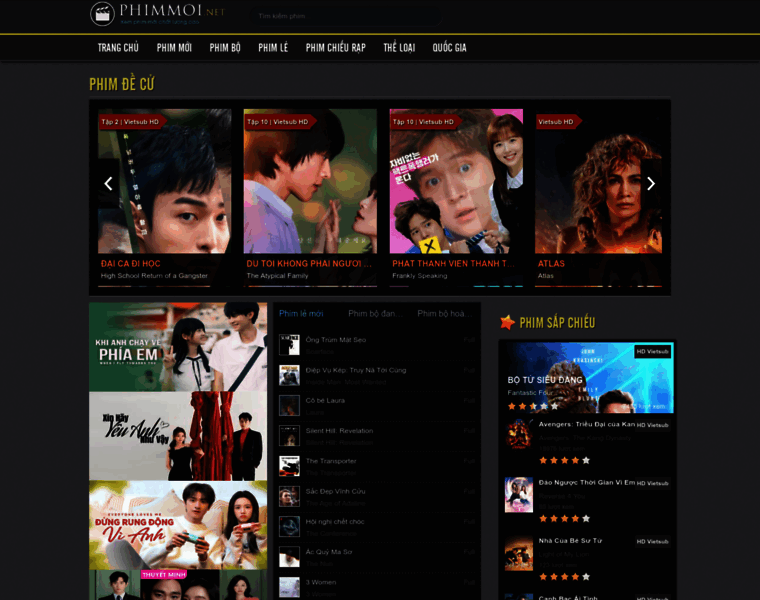Click the fifth rating star under Đảo Ngược Thời Gian Vì Em
Viewport: 760px width, 600px height.
click(x=586, y=519)
